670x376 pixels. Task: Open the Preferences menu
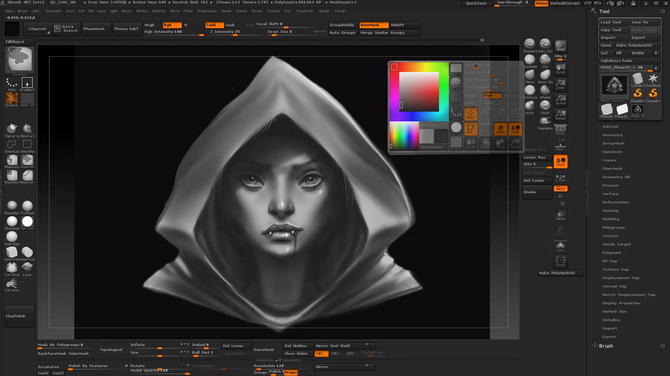pyautogui.click(x=207, y=11)
